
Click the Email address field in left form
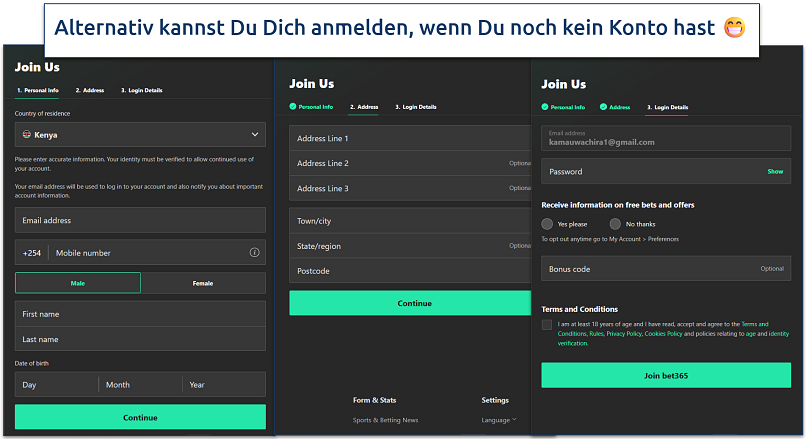point(140,220)
